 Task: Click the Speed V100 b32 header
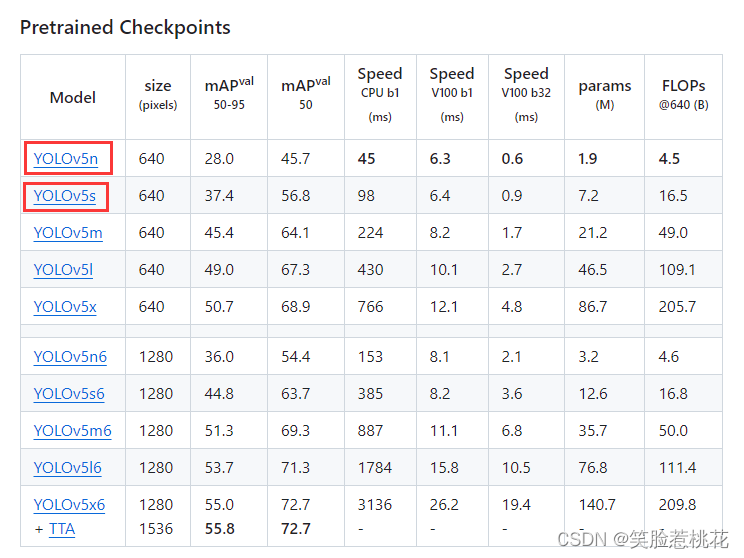[x=526, y=93]
